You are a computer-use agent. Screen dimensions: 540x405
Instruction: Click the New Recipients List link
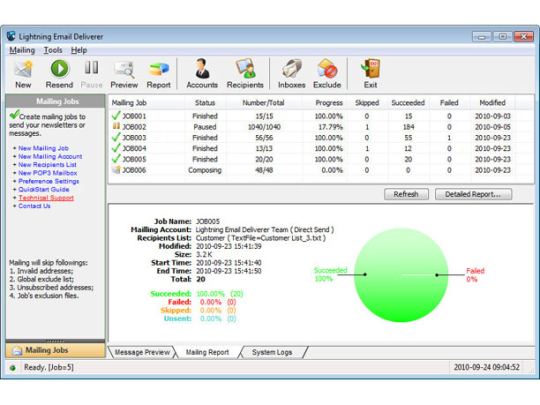click(48, 165)
